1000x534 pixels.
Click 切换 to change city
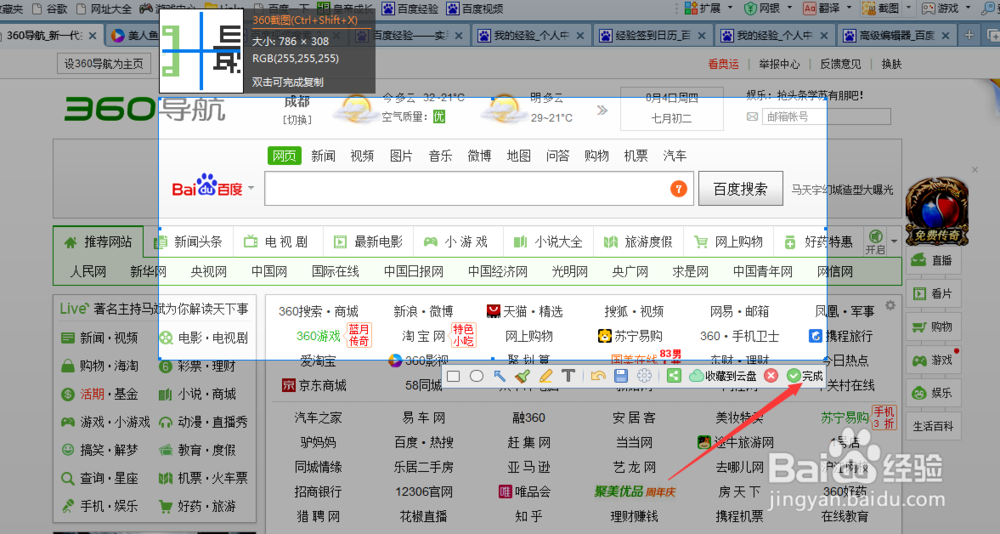pos(297,120)
